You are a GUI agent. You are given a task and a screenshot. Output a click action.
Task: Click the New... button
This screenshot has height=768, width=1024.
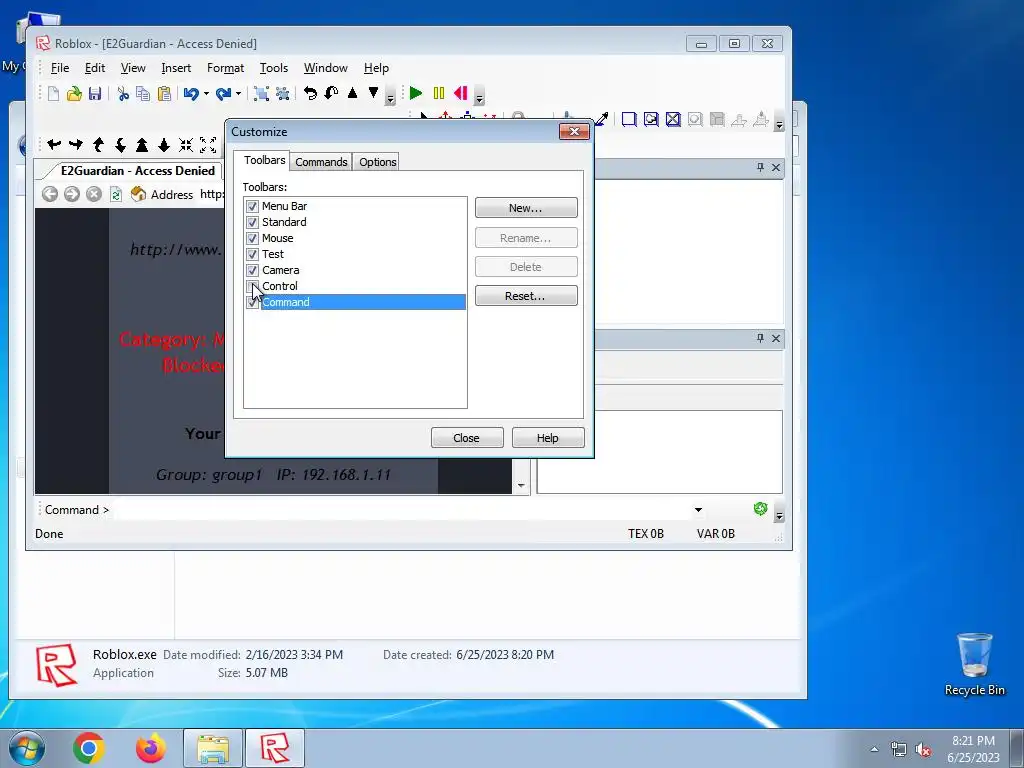click(x=526, y=208)
